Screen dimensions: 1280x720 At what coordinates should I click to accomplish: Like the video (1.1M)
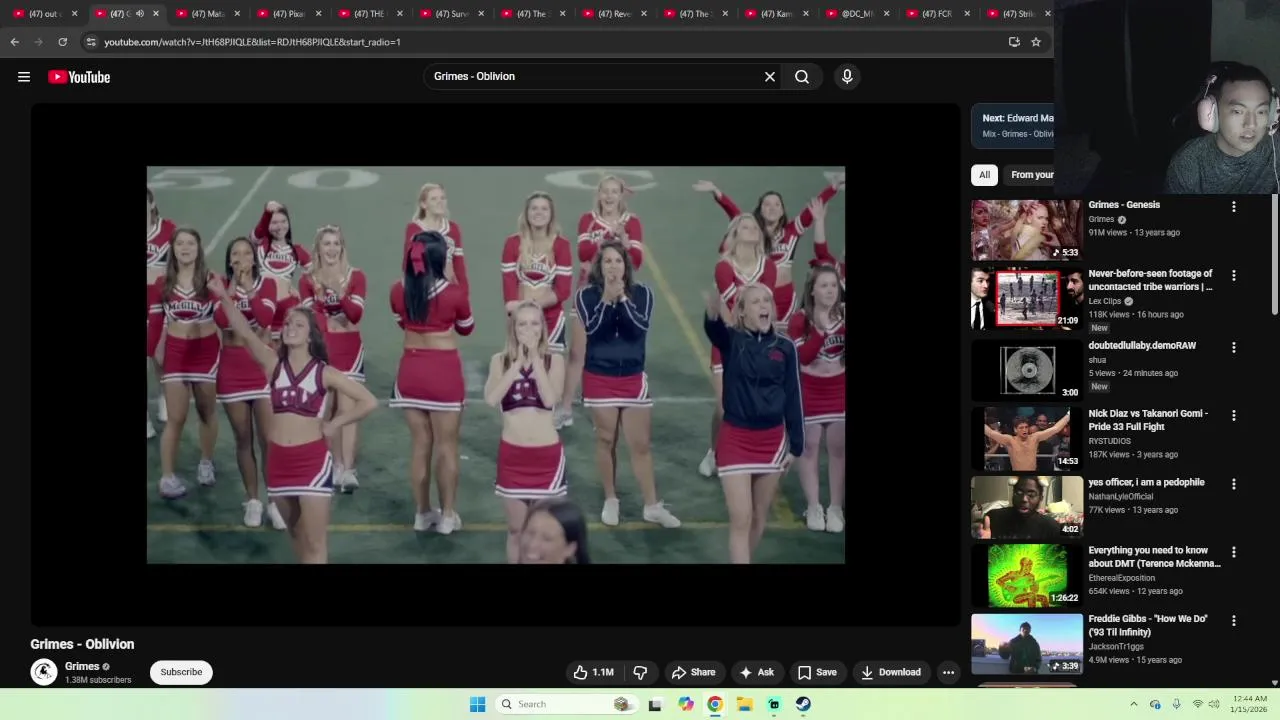click(593, 672)
